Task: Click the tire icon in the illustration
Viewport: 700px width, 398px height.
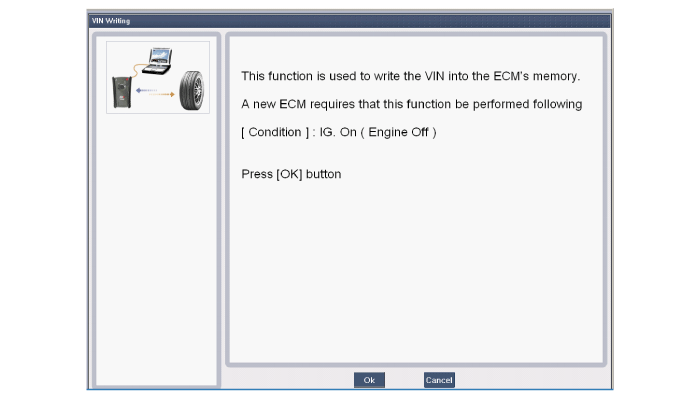Action: pos(192,91)
